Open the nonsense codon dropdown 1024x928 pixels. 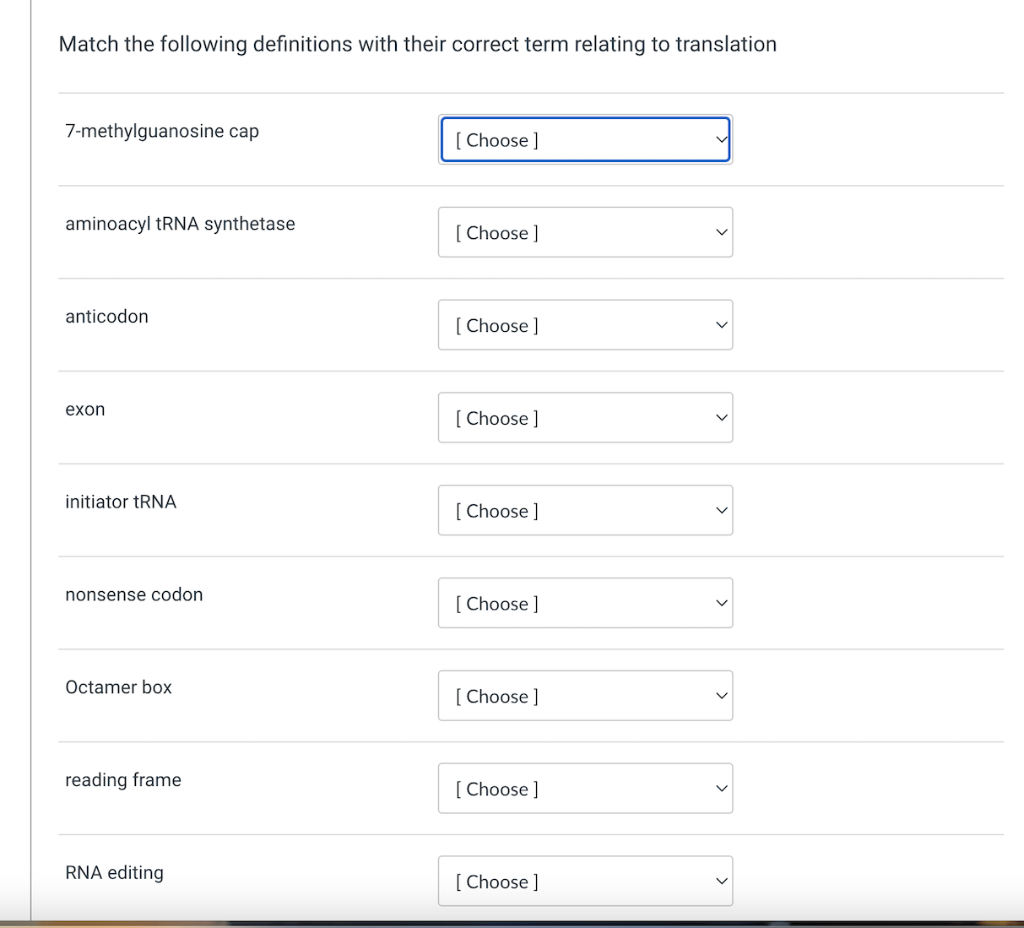(585, 604)
